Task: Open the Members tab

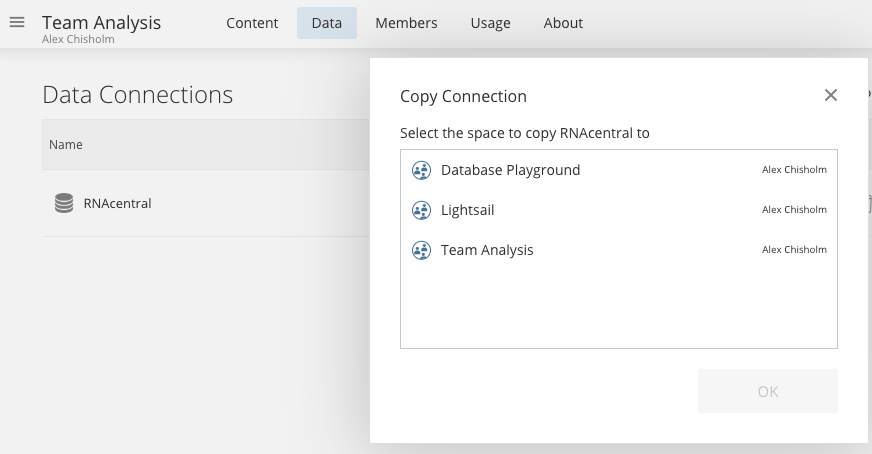Action: pos(407,23)
